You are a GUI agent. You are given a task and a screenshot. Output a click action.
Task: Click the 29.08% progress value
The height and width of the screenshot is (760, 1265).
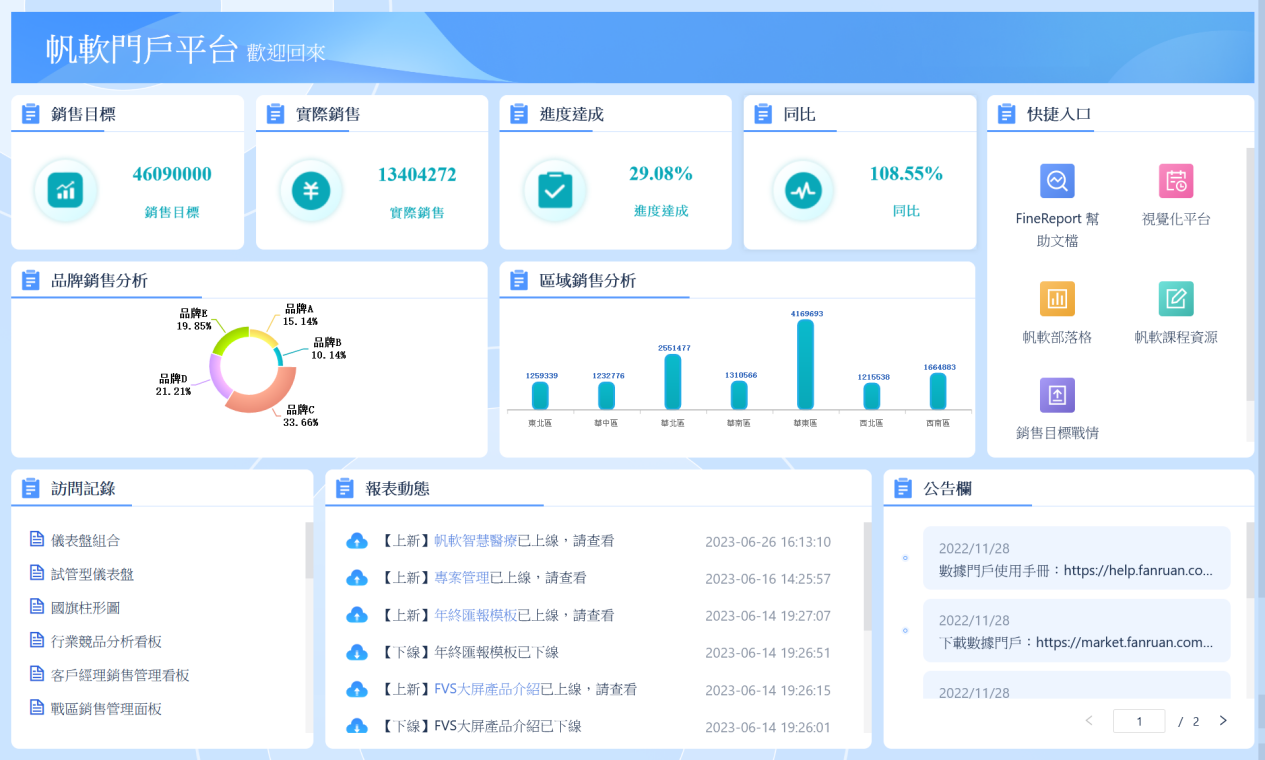click(661, 173)
